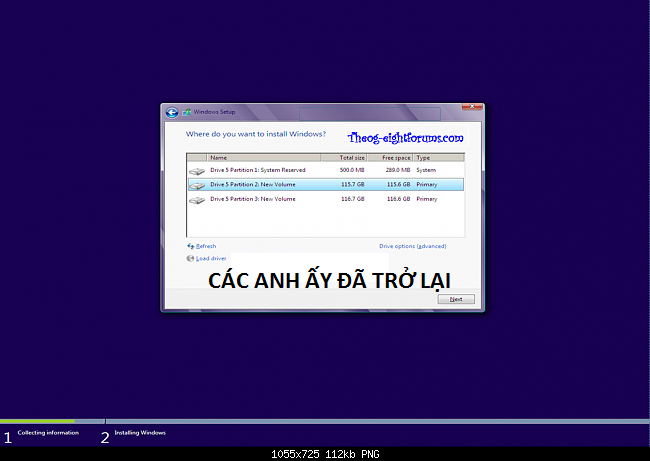Sort by Free space column header
The width and height of the screenshot is (650, 461).
[390, 158]
